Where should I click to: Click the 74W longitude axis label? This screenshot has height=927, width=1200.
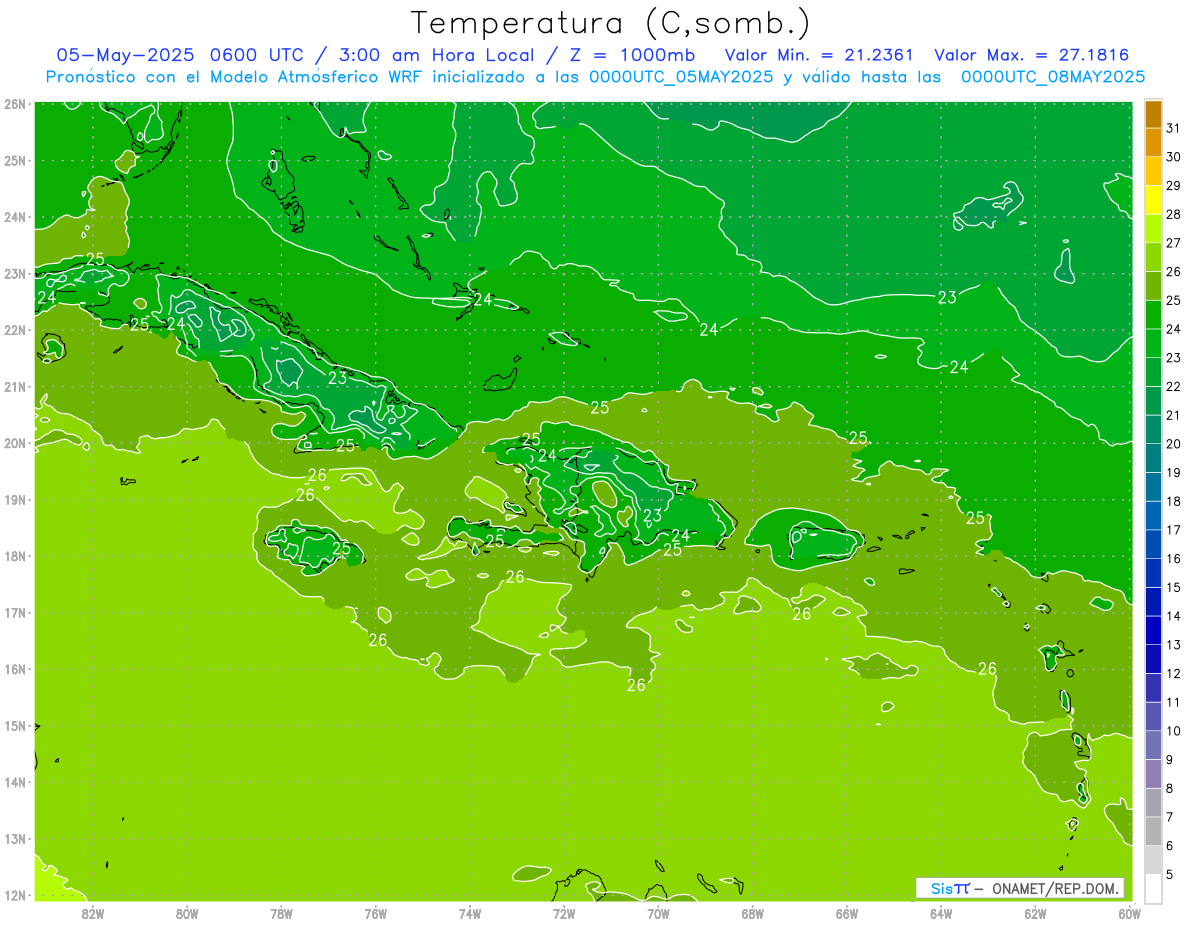[470, 913]
